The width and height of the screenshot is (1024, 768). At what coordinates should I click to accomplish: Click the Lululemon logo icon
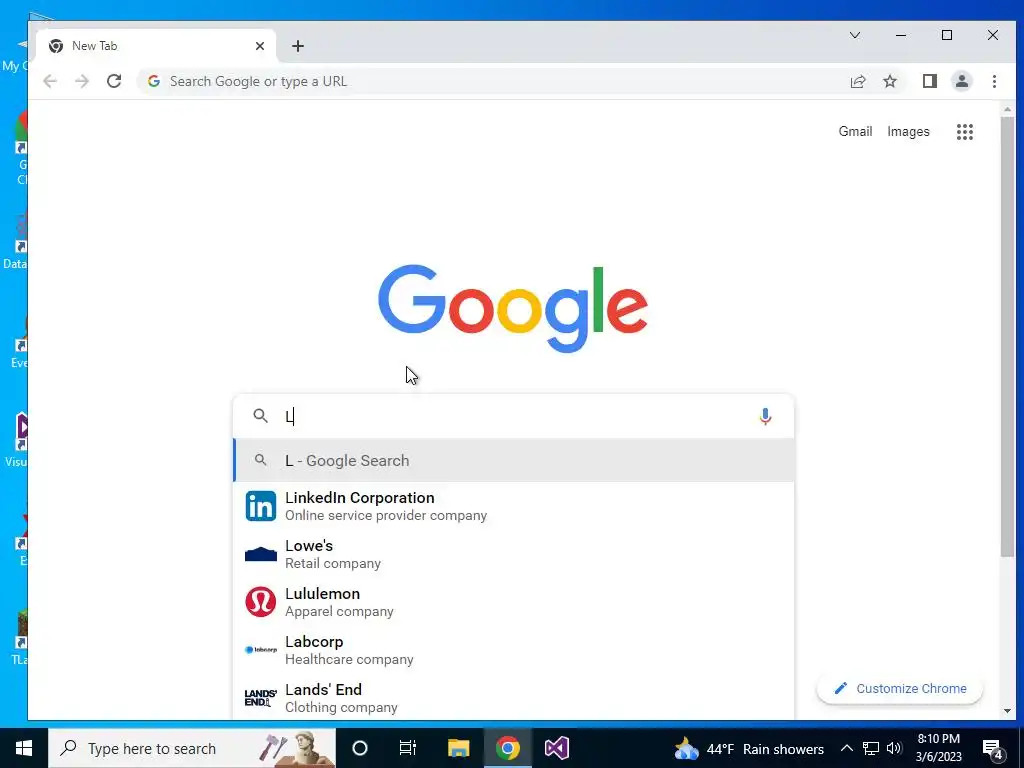(261, 602)
